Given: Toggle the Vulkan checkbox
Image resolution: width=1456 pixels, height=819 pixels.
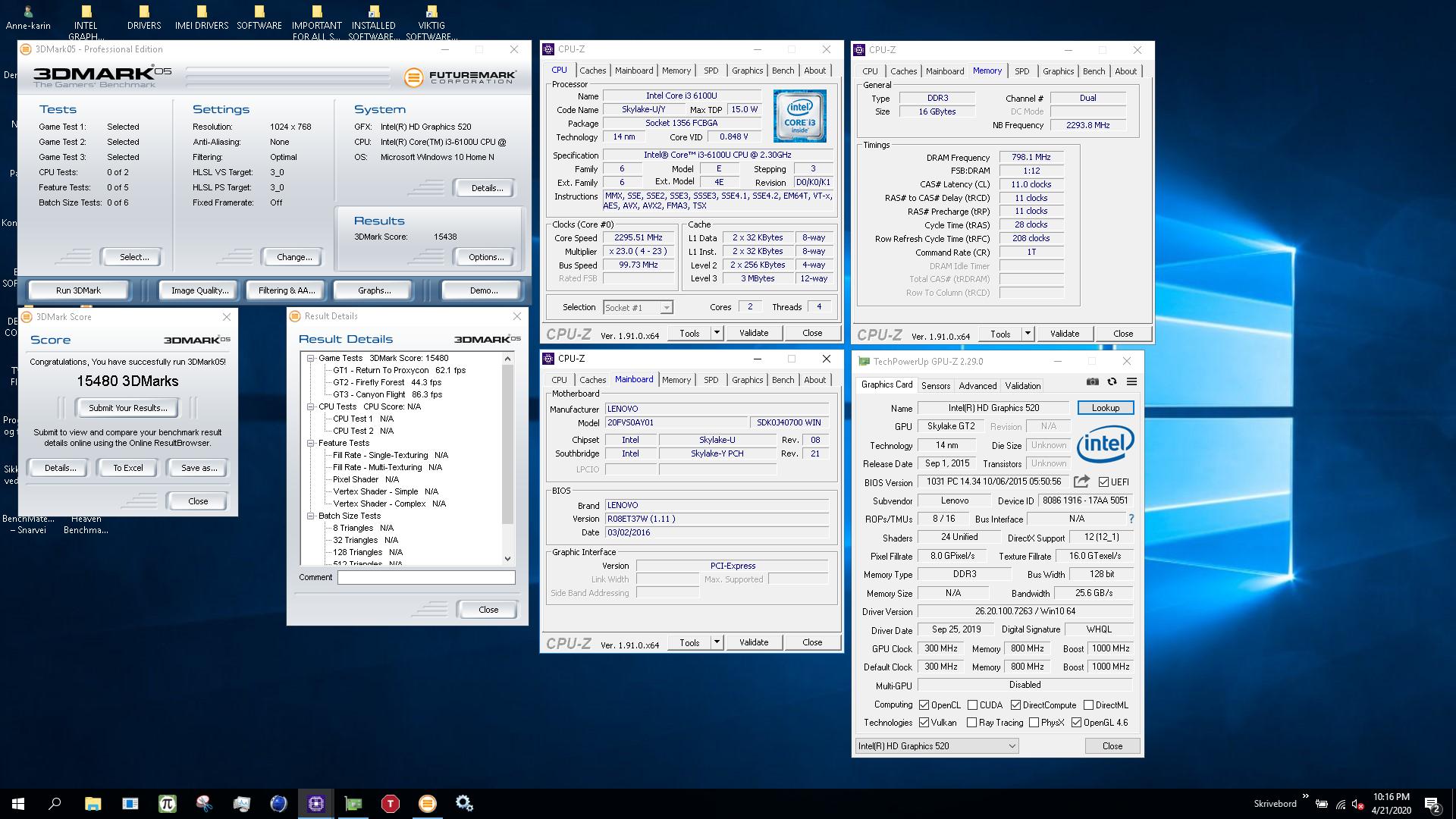Looking at the screenshot, I should coord(924,723).
